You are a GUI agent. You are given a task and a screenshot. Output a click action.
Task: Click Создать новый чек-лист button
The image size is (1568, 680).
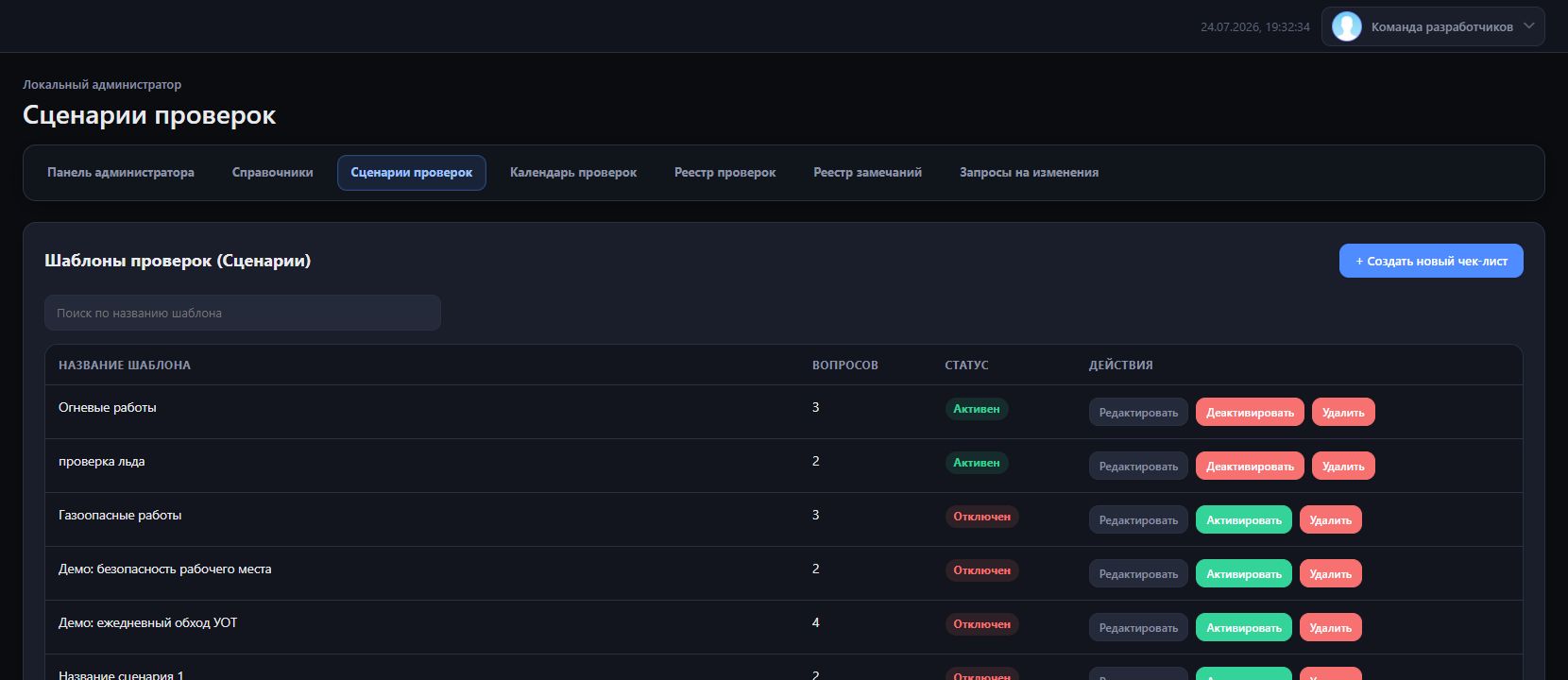click(x=1431, y=261)
